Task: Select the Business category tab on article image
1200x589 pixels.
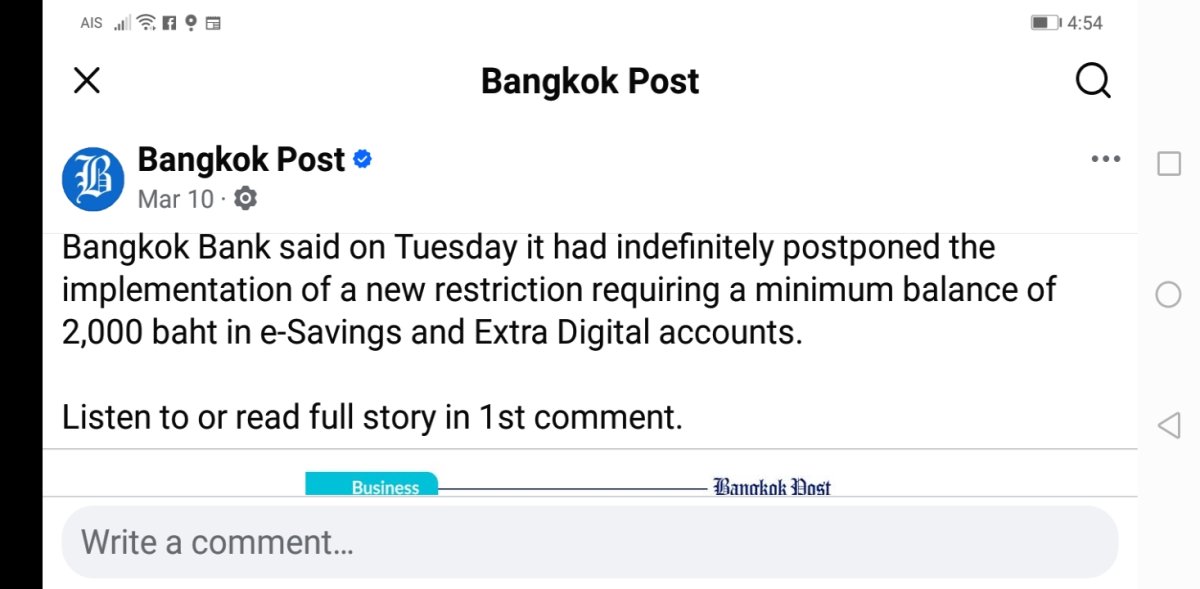Action: pos(371,485)
